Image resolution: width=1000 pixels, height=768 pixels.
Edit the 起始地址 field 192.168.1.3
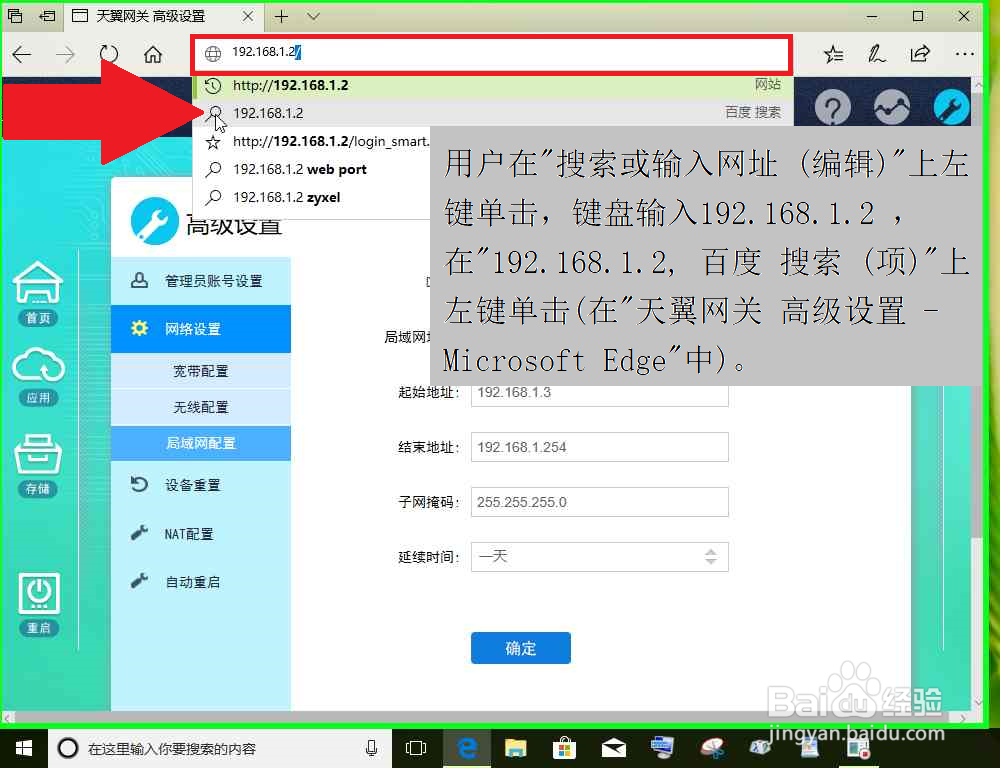(x=599, y=393)
